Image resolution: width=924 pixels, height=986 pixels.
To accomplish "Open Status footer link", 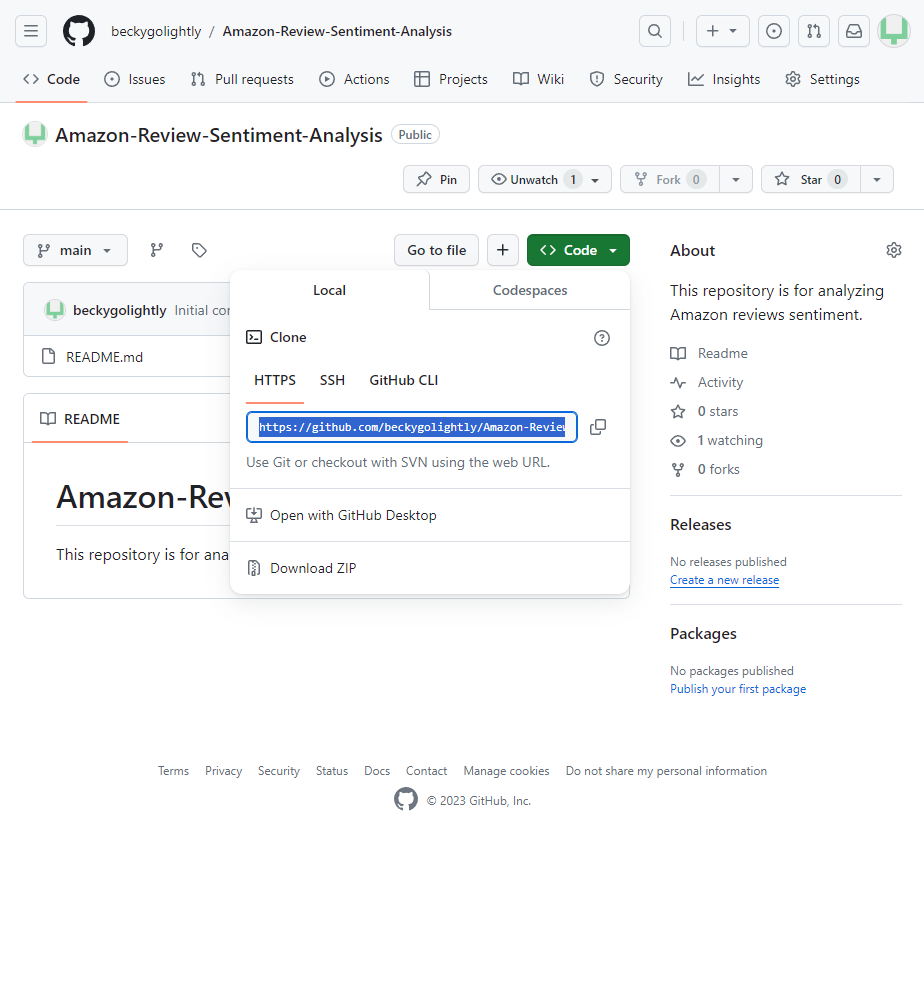I will [x=331, y=770].
